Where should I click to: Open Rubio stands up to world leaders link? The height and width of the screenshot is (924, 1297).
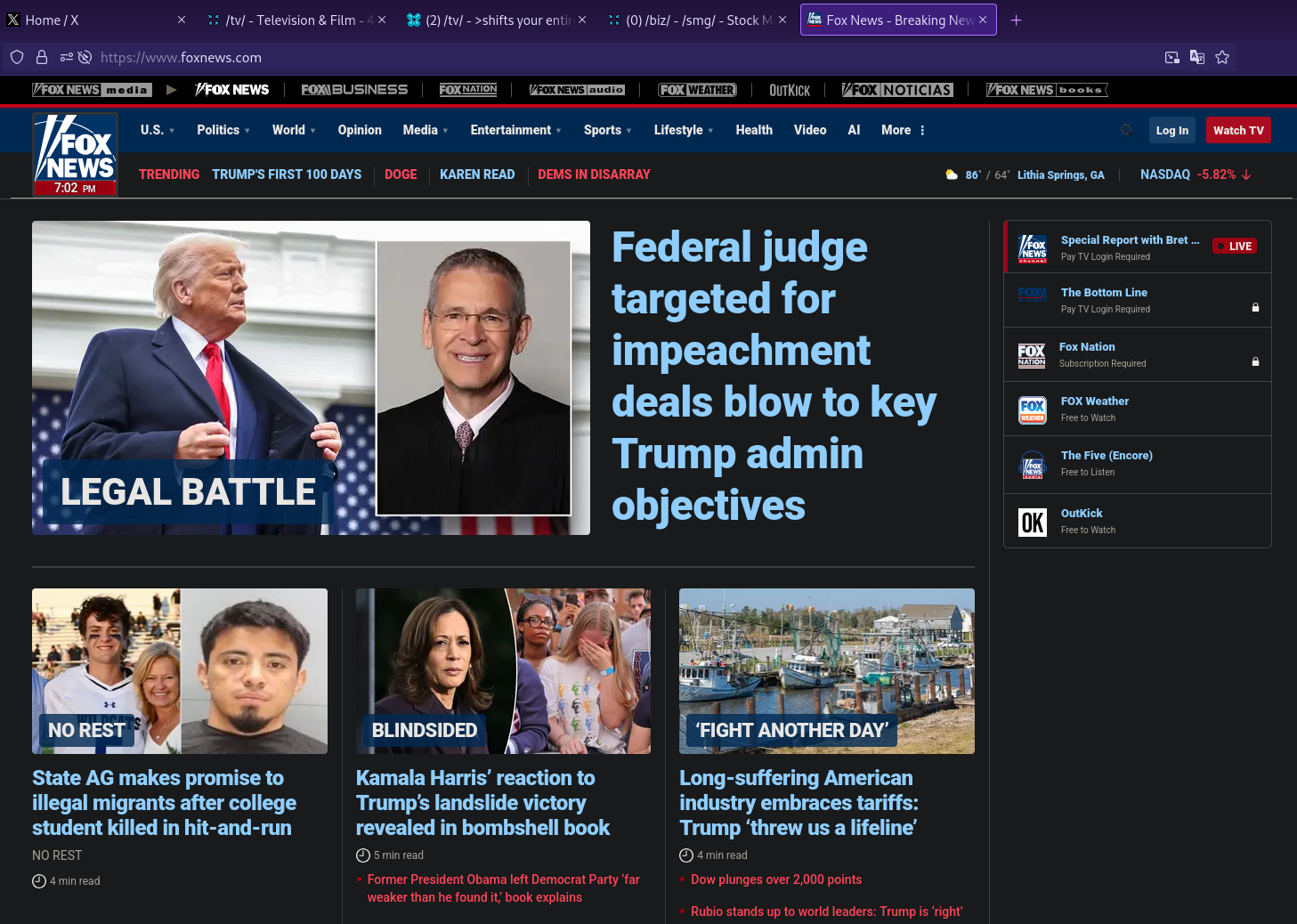click(x=826, y=912)
